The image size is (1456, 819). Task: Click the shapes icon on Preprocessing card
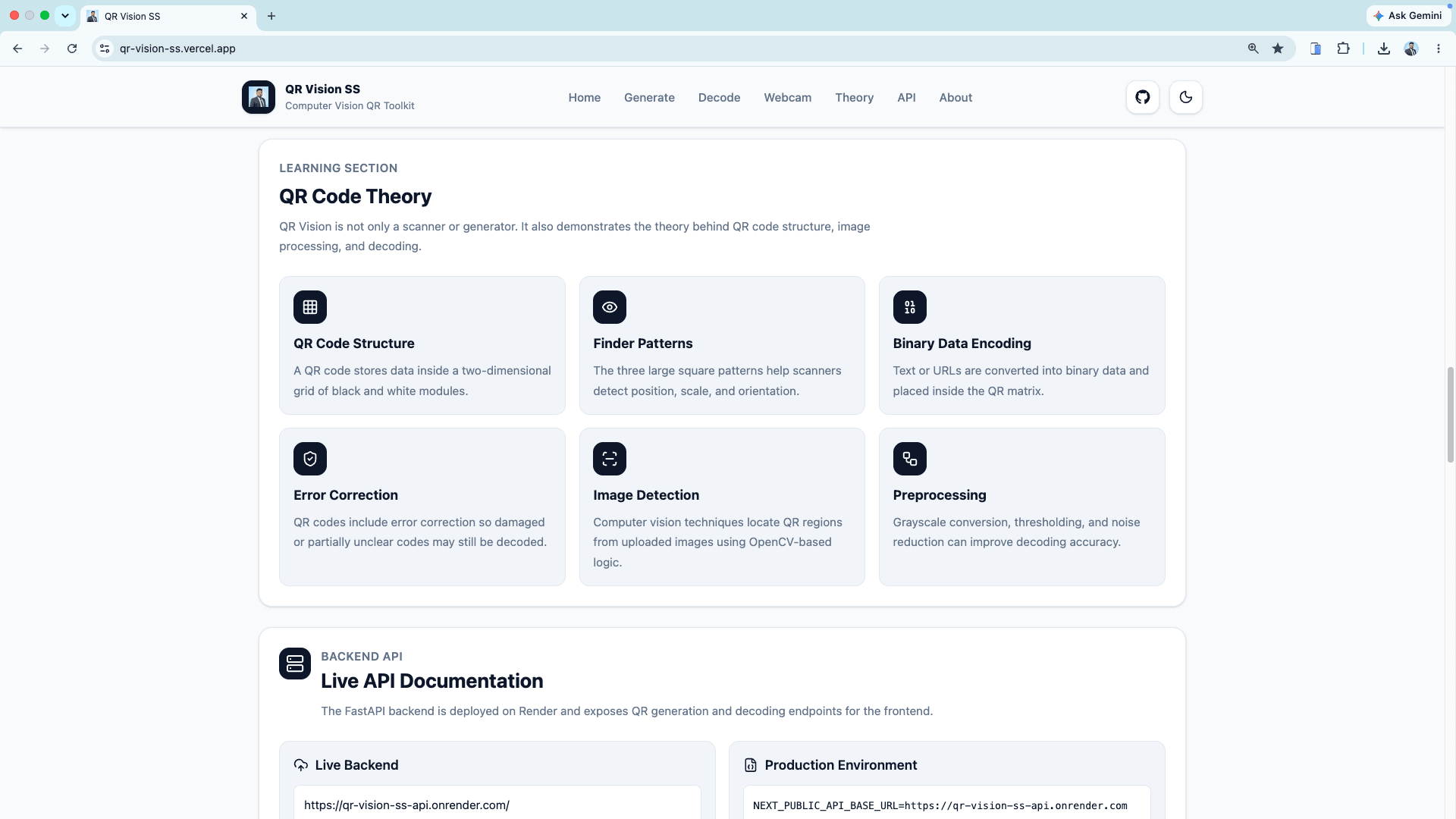(x=910, y=459)
